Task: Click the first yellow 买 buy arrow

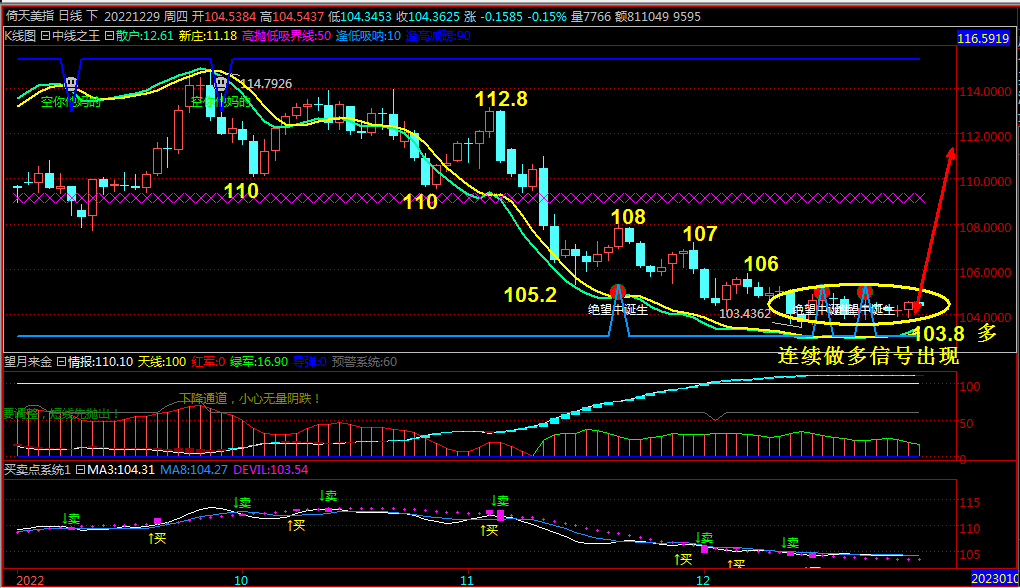Action: tap(157, 538)
